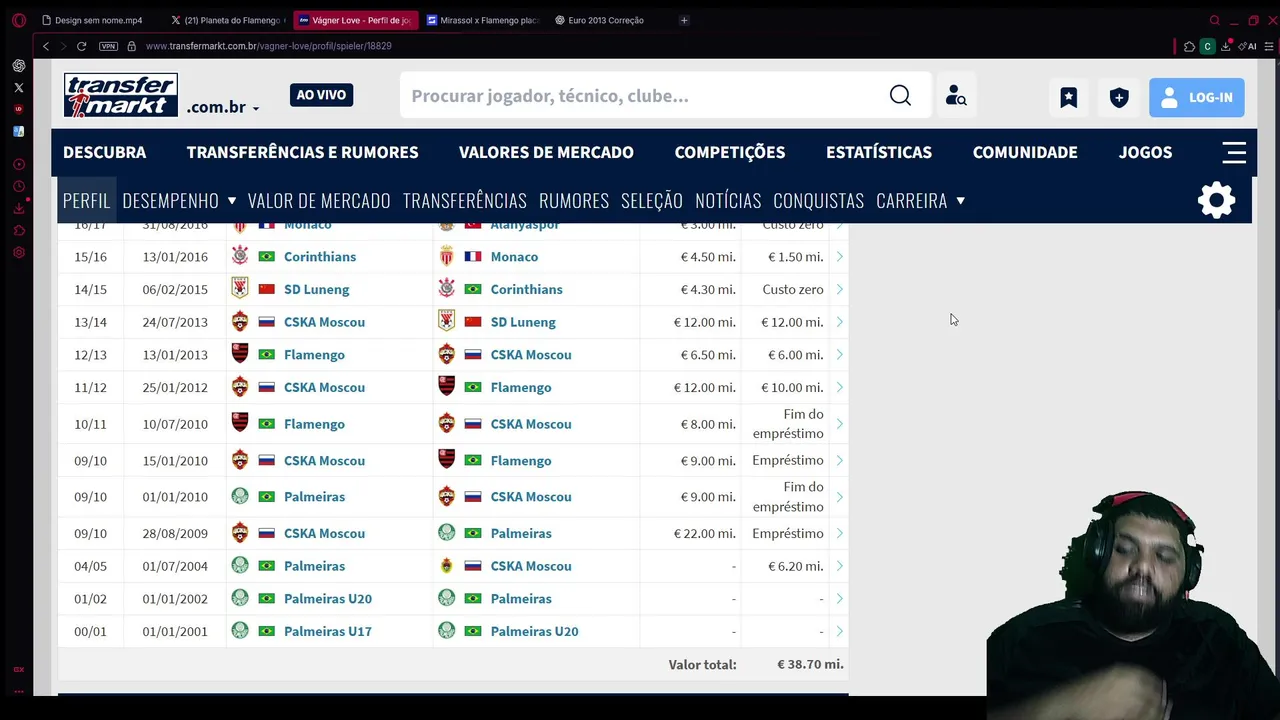Open VALORES DE MERCADO menu

546,152
